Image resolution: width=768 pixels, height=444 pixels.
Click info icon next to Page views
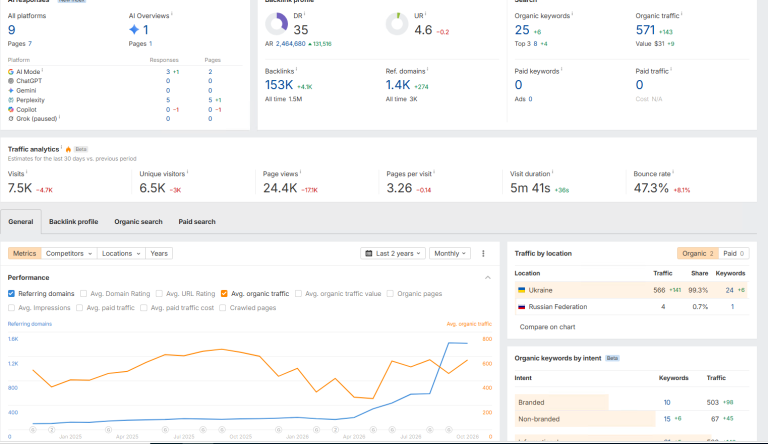(x=300, y=173)
